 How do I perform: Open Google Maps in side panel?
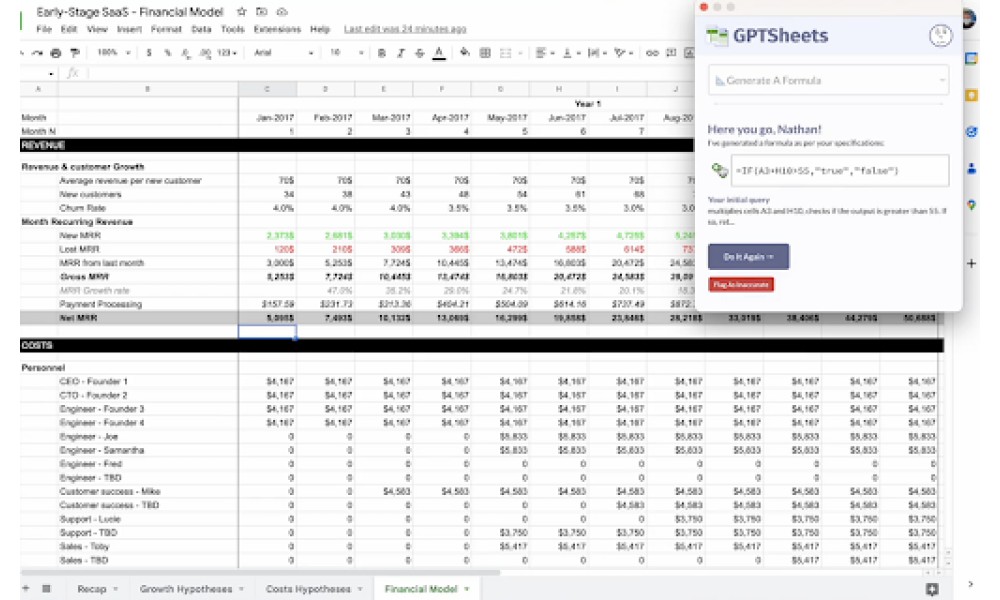(971, 205)
